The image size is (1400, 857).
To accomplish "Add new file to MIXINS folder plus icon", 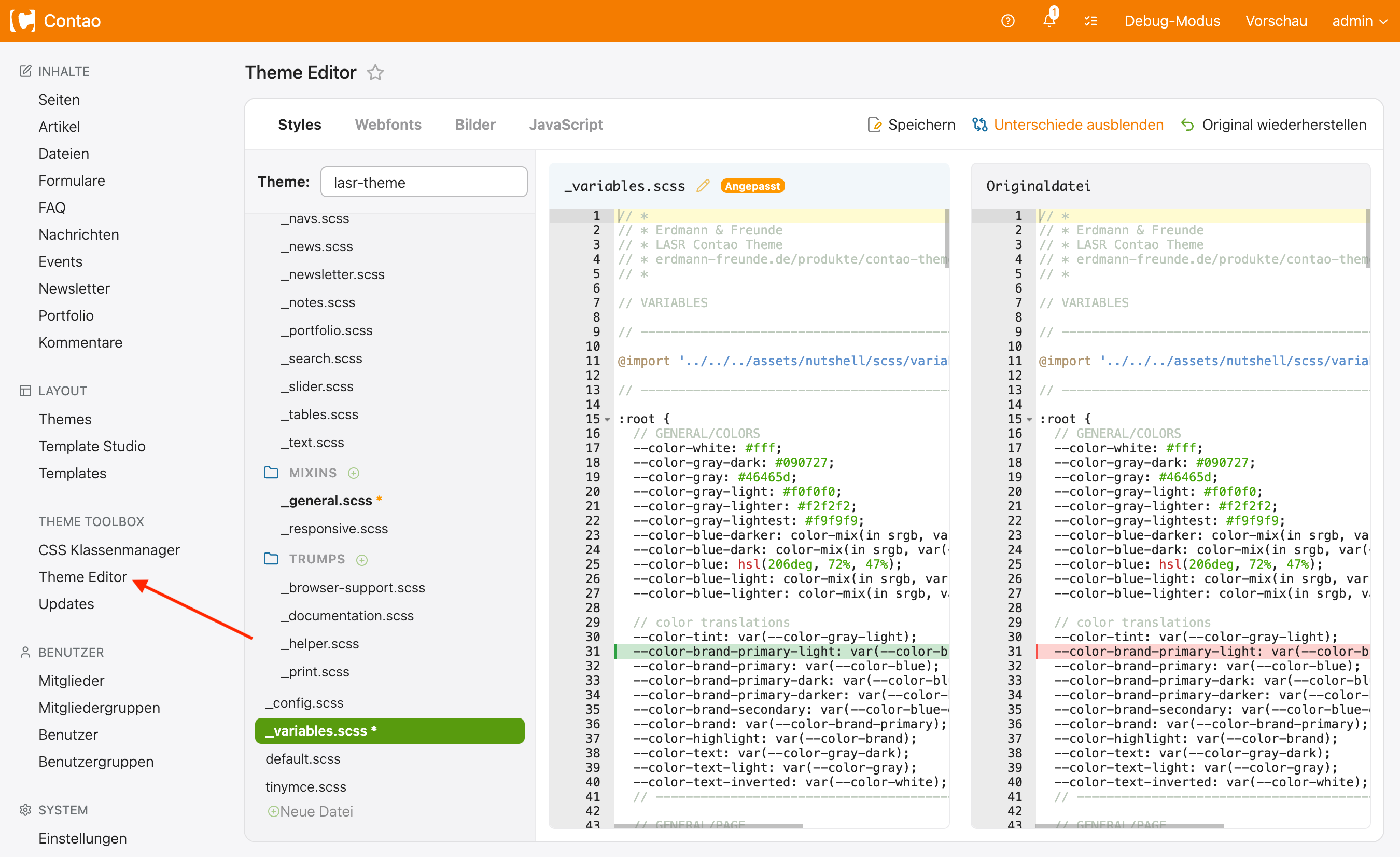I will [354, 473].
